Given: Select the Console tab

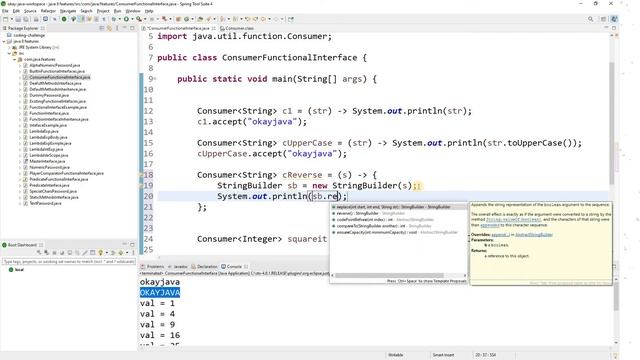Looking at the screenshot, I should [x=234, y=267].
